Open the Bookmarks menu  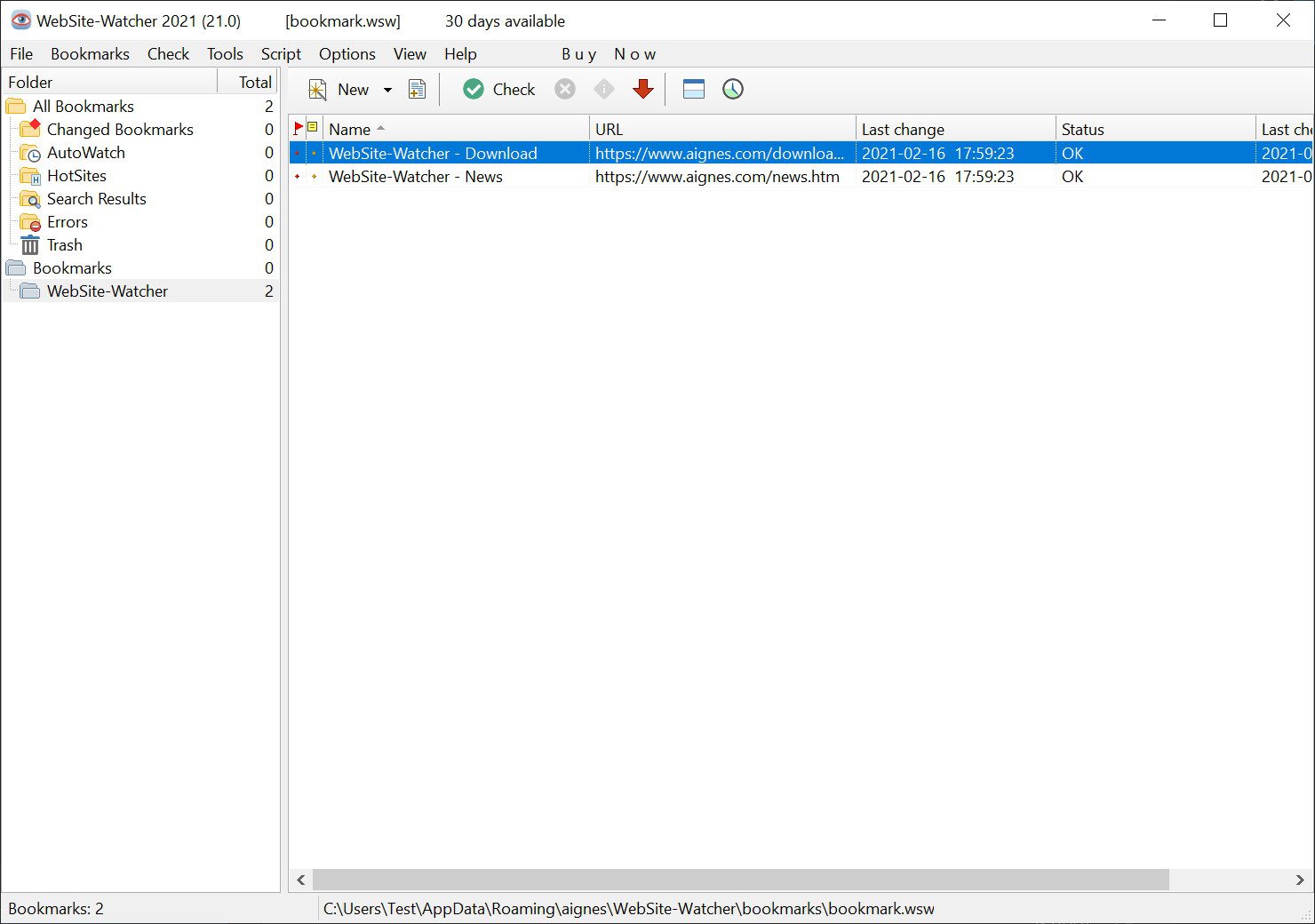(x=90, y=54)
